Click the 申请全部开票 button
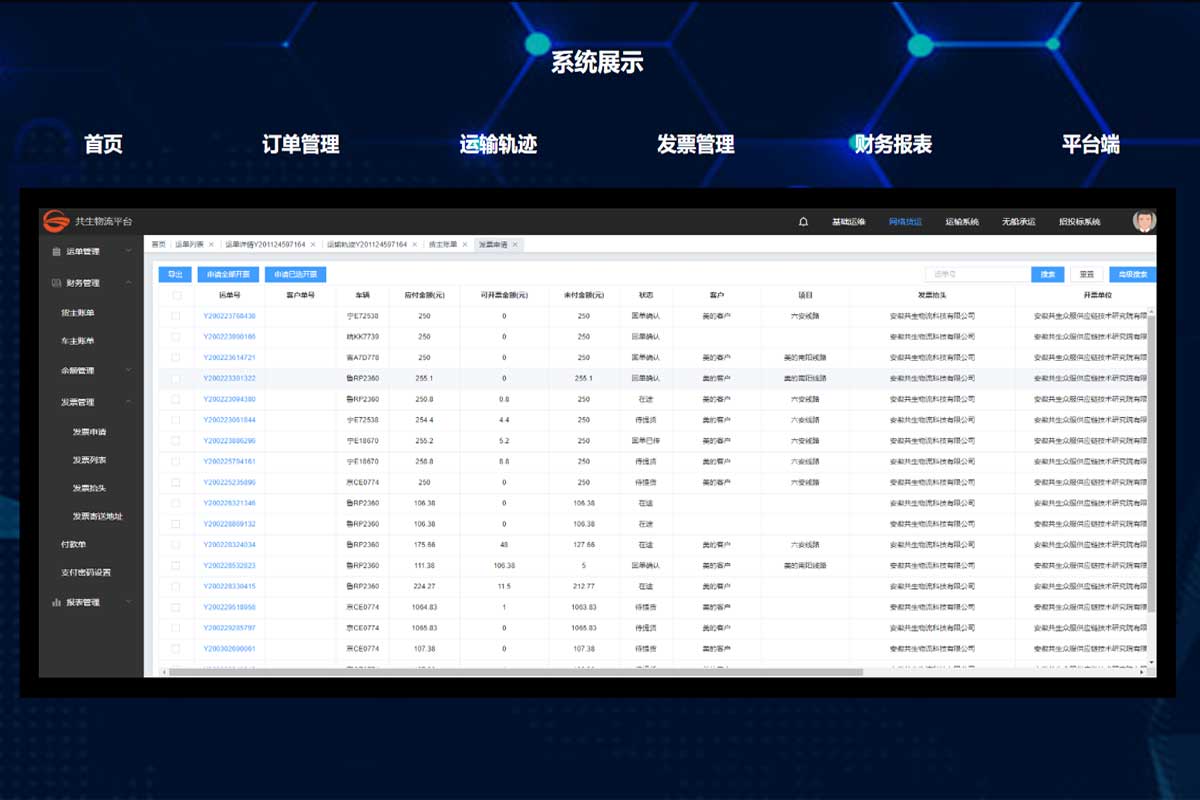The height and width of the screenshot is (800, 1200). [x=228, y=274]
